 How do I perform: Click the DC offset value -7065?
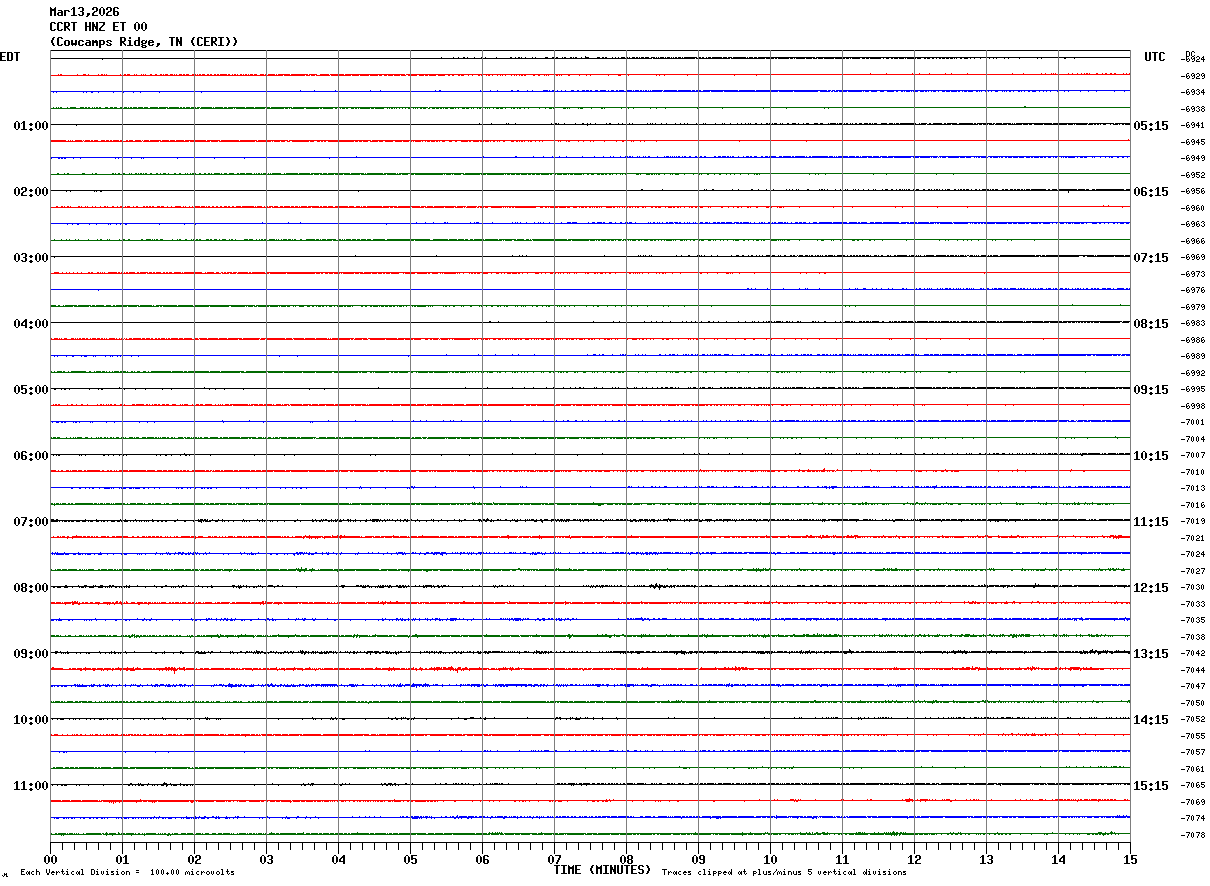pos(1193,785)
